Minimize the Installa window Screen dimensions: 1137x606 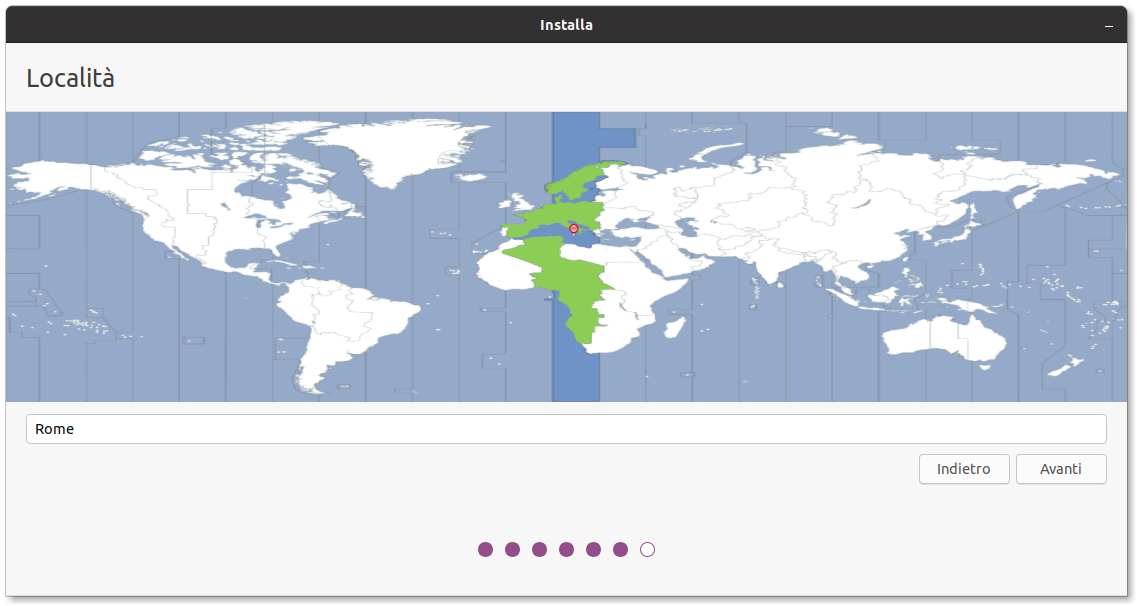[x=1108, y=26]
